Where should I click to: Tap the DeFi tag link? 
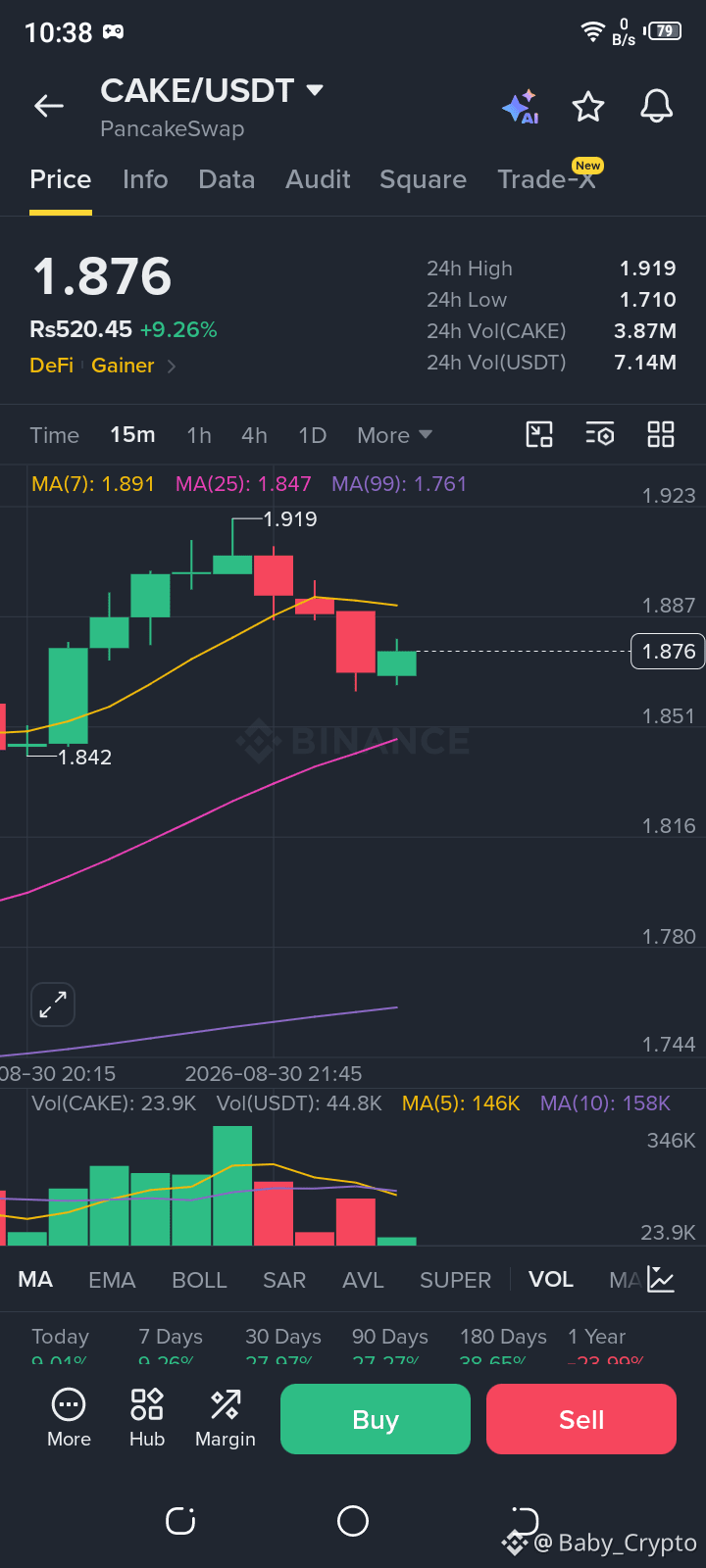[51, 366]
